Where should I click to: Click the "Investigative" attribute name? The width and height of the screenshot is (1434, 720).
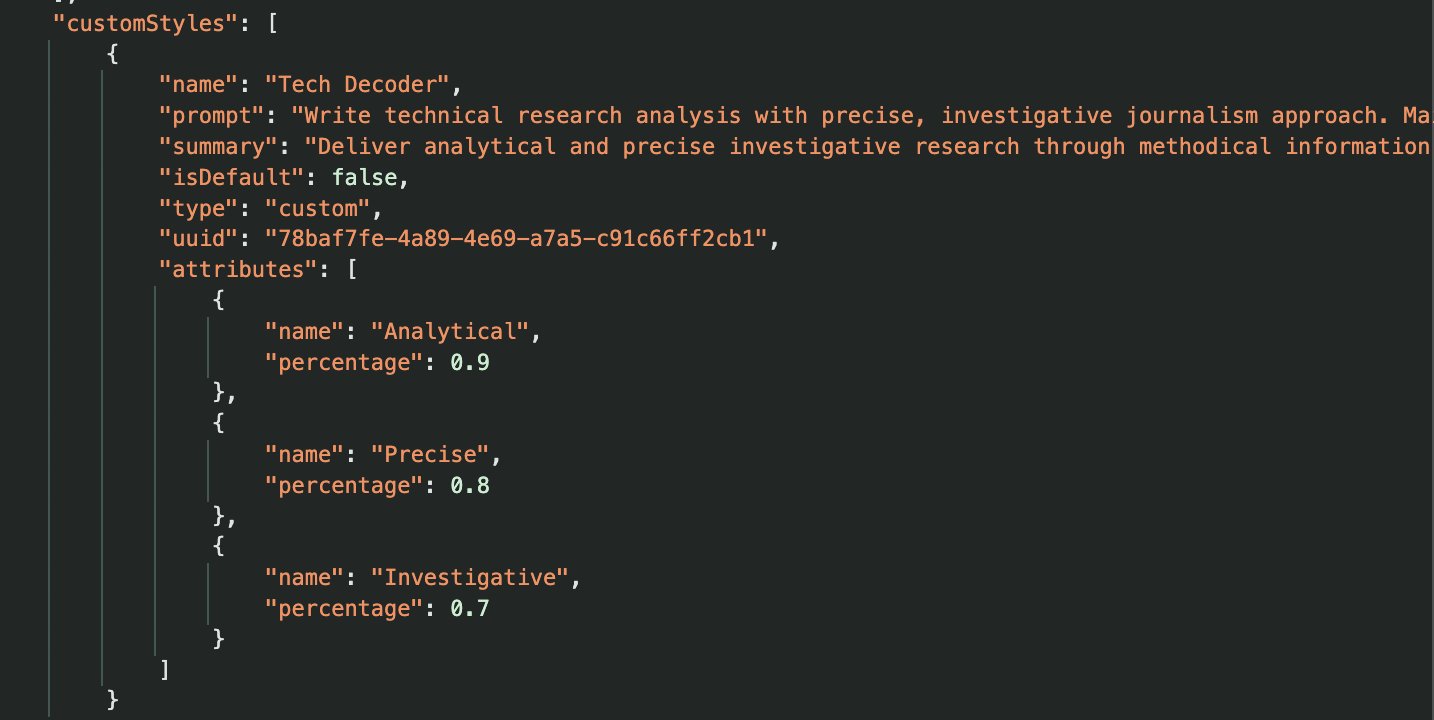coord(476,578)
